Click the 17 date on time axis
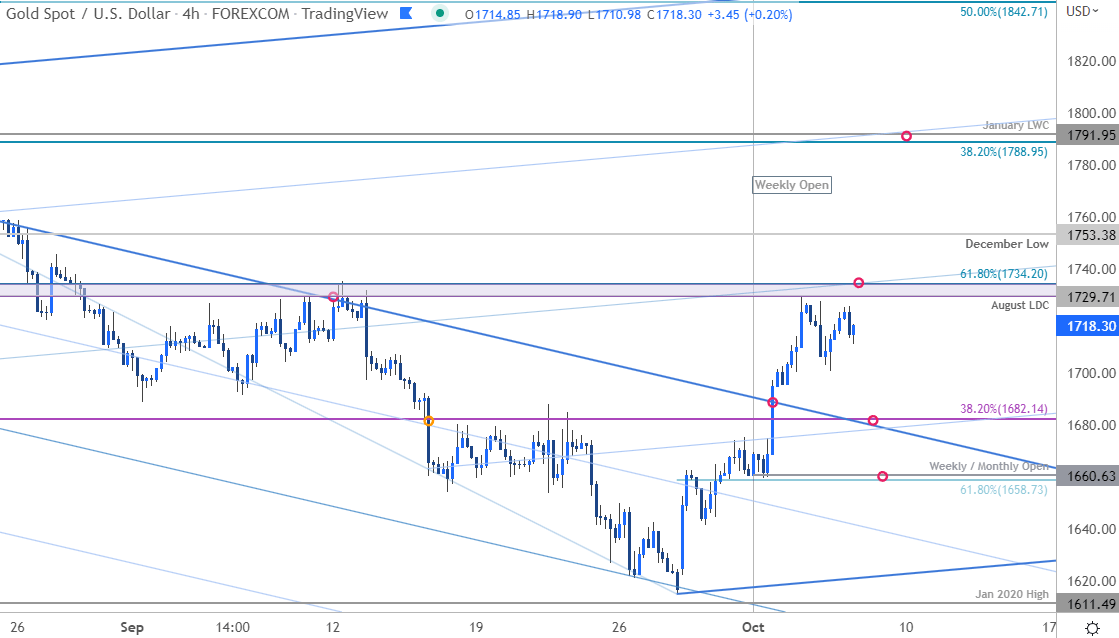 1047,627
